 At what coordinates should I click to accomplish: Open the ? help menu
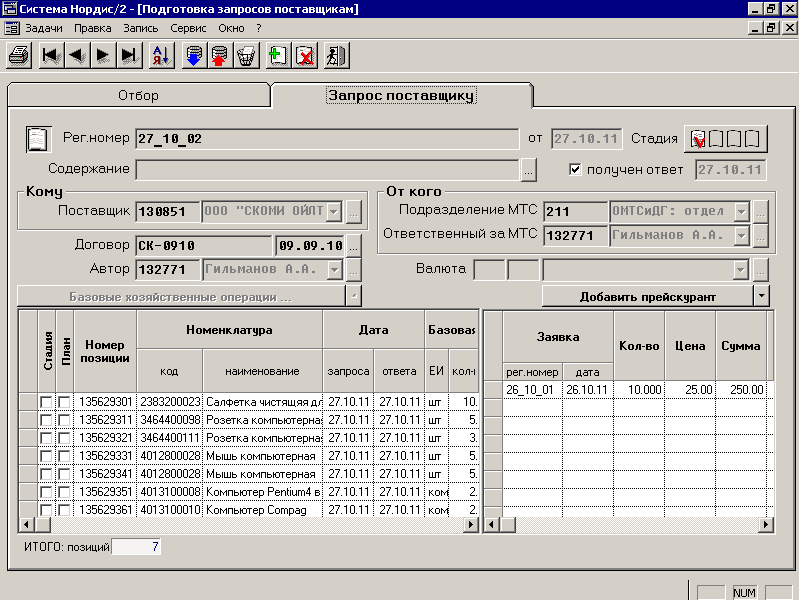259,29
